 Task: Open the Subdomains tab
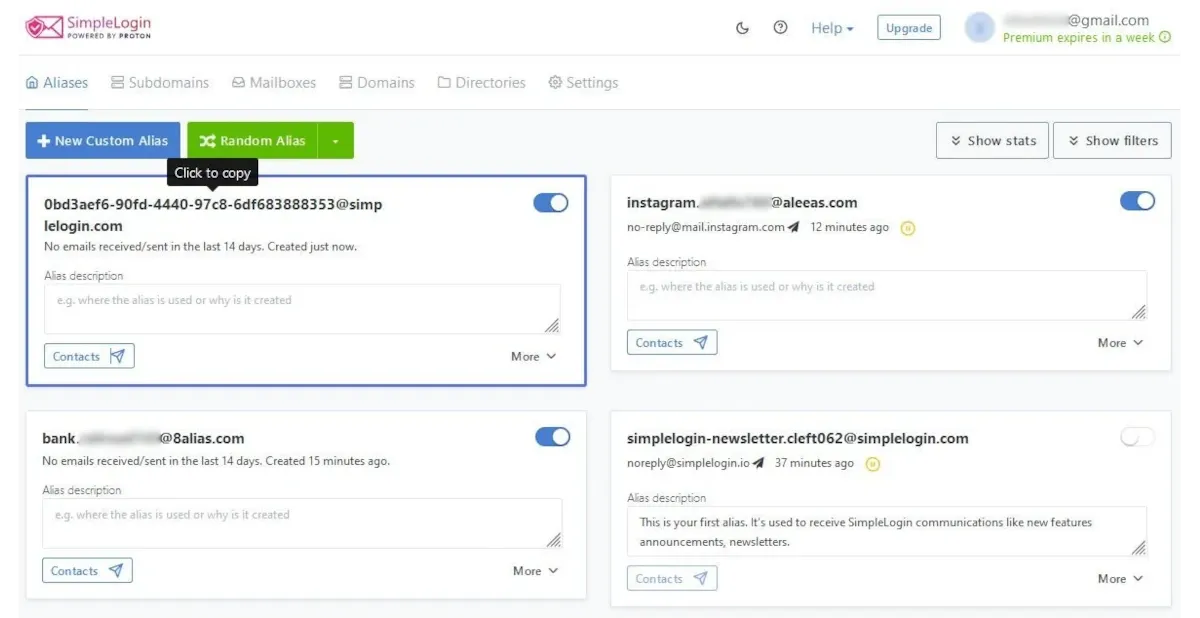160,83
